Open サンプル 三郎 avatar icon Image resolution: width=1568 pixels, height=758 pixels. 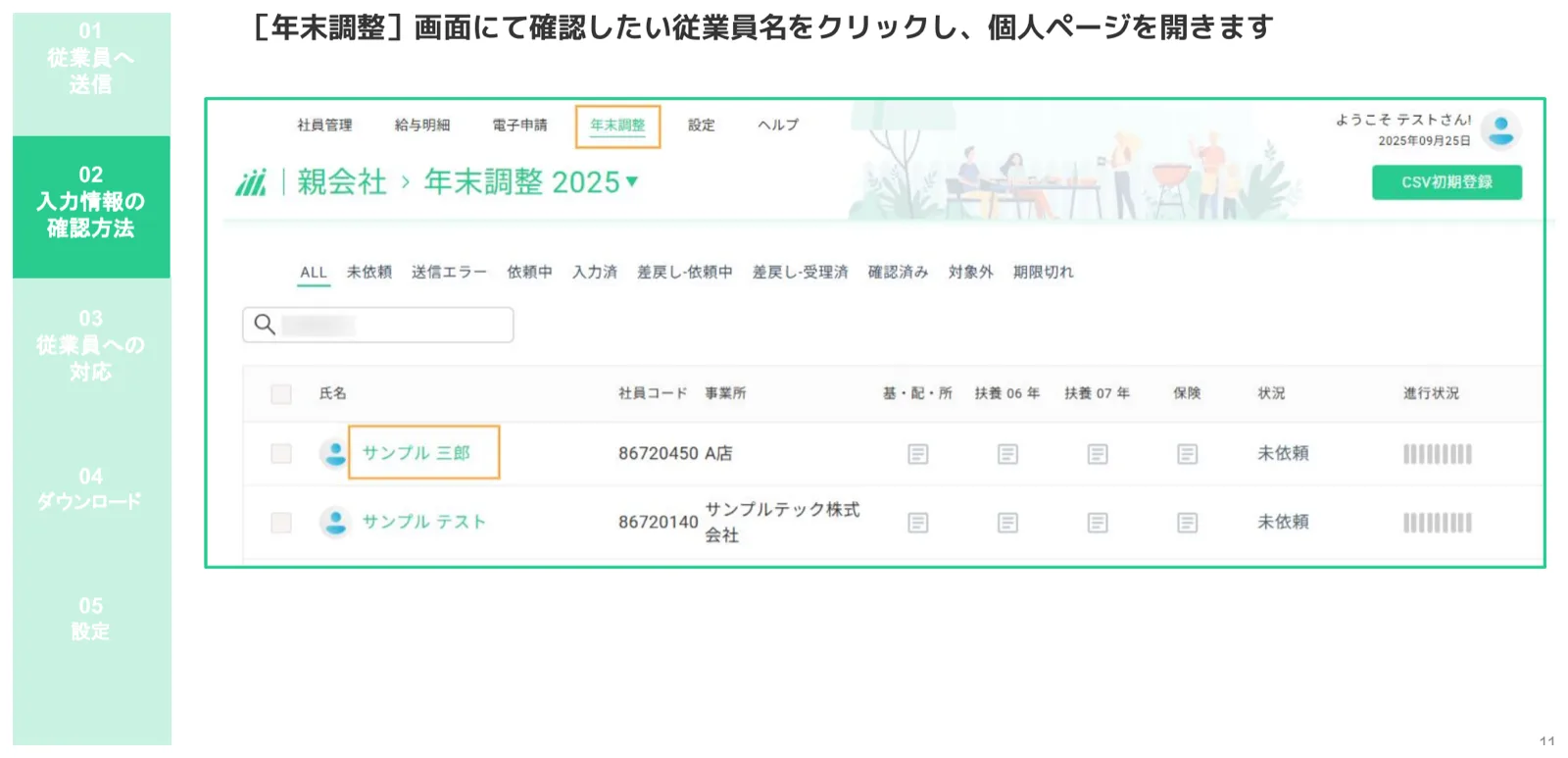(x=334, y=453)
